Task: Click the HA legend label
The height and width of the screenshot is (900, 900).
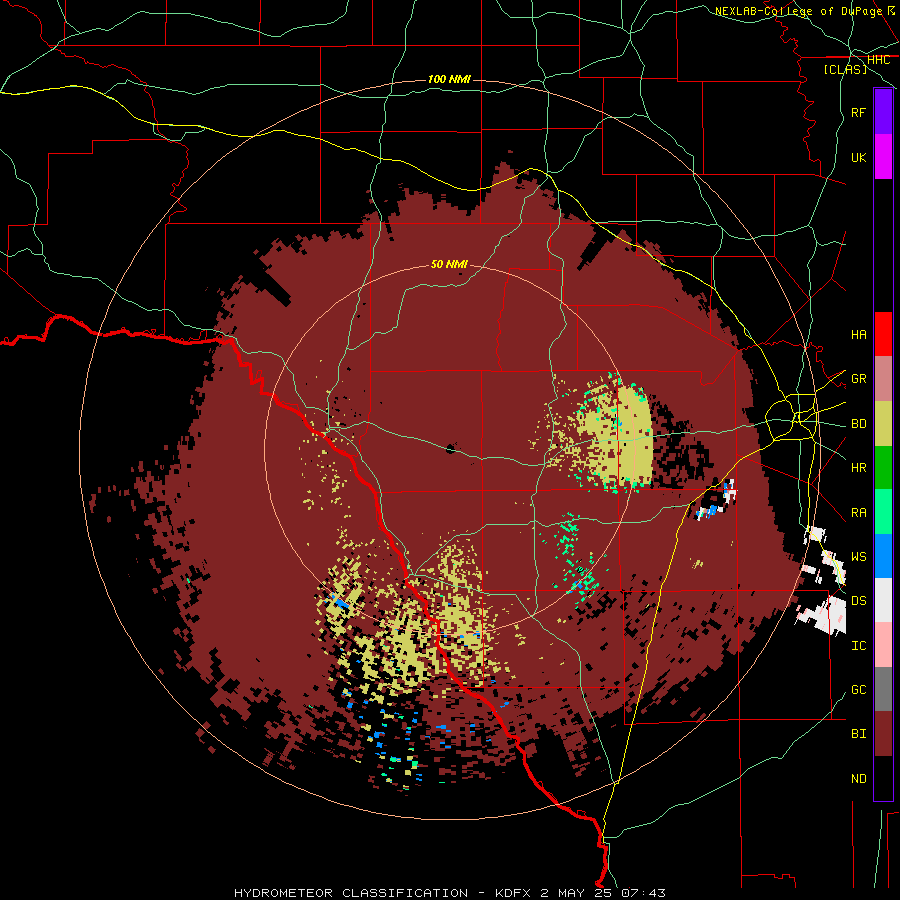Action: point(858,335)
